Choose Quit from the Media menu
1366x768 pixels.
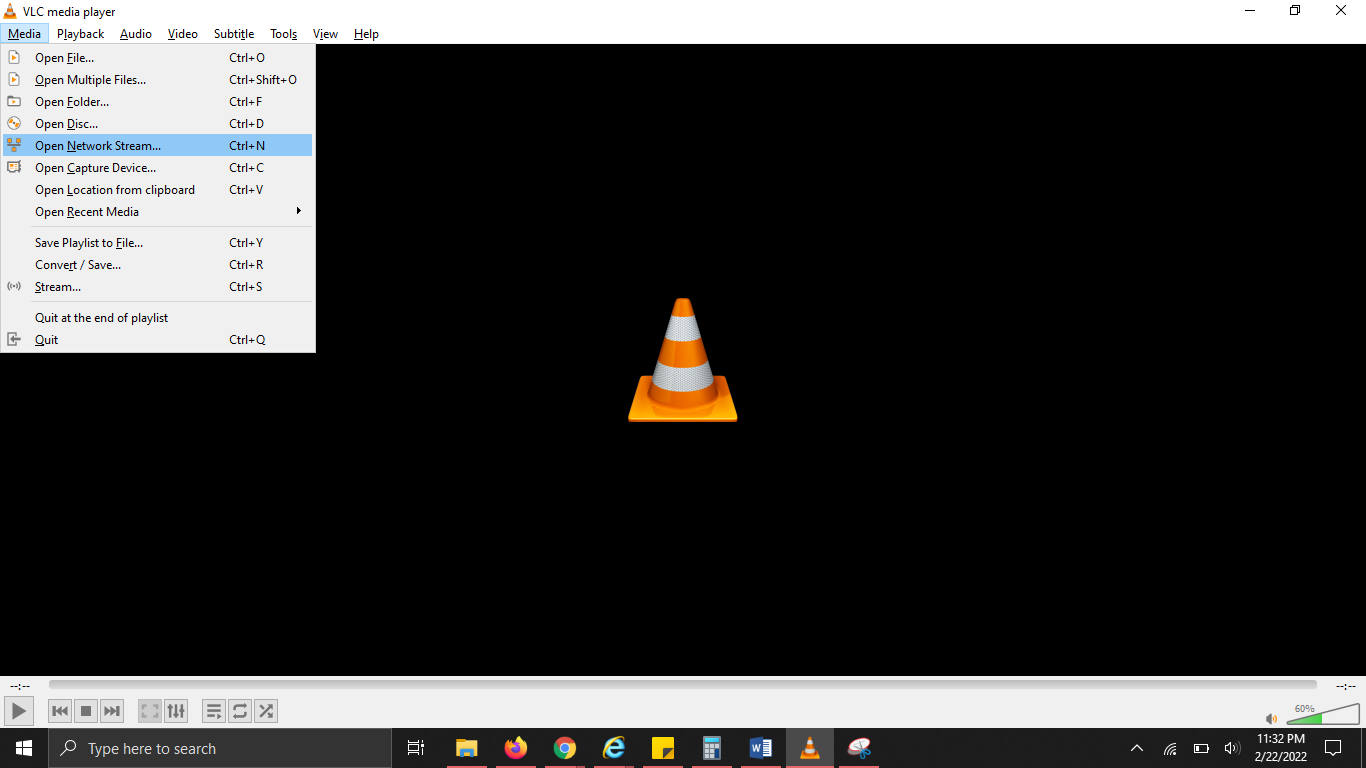coord(158,340)
